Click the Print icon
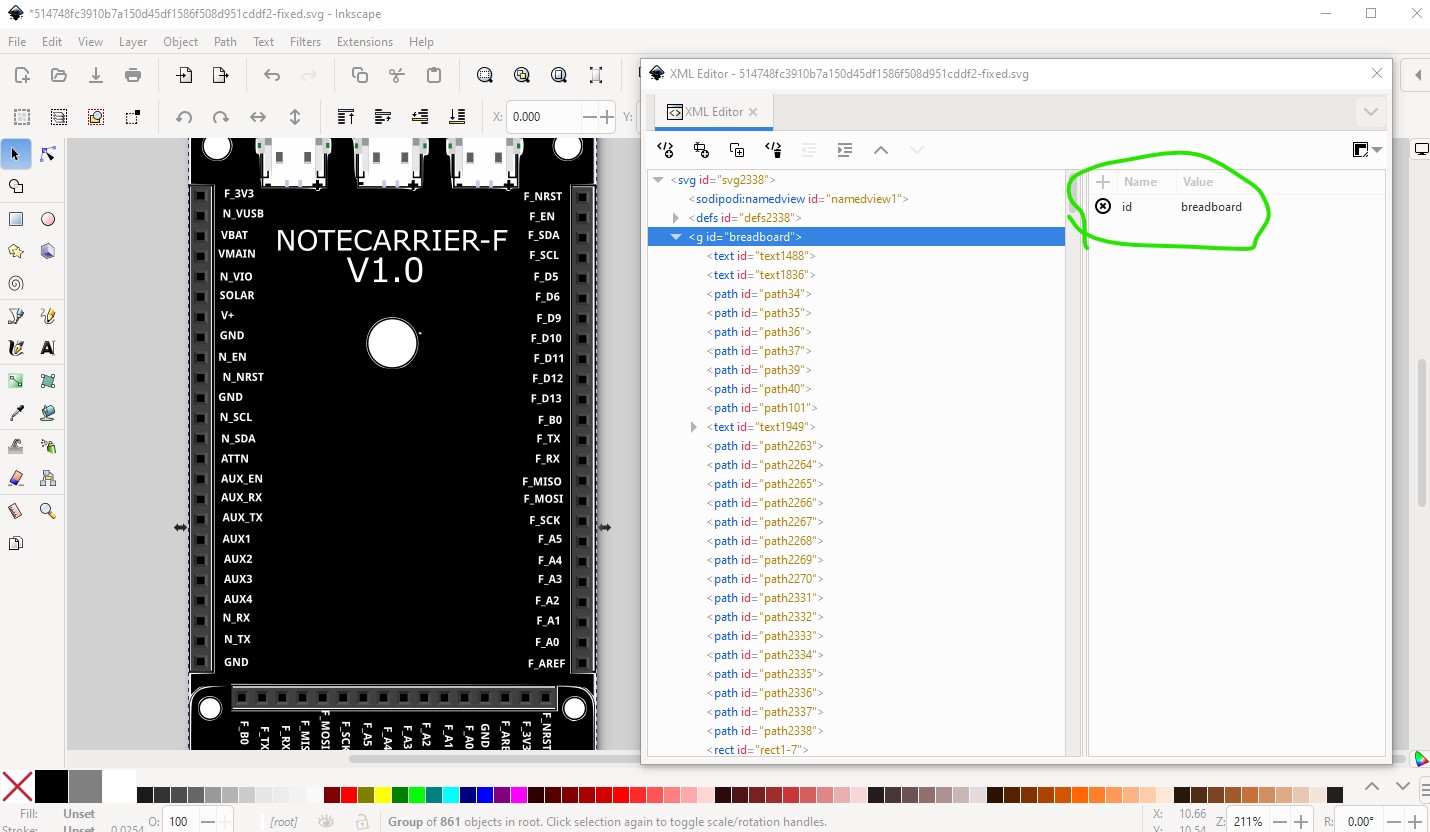1430x832 pixels. [x=133, y=75]
